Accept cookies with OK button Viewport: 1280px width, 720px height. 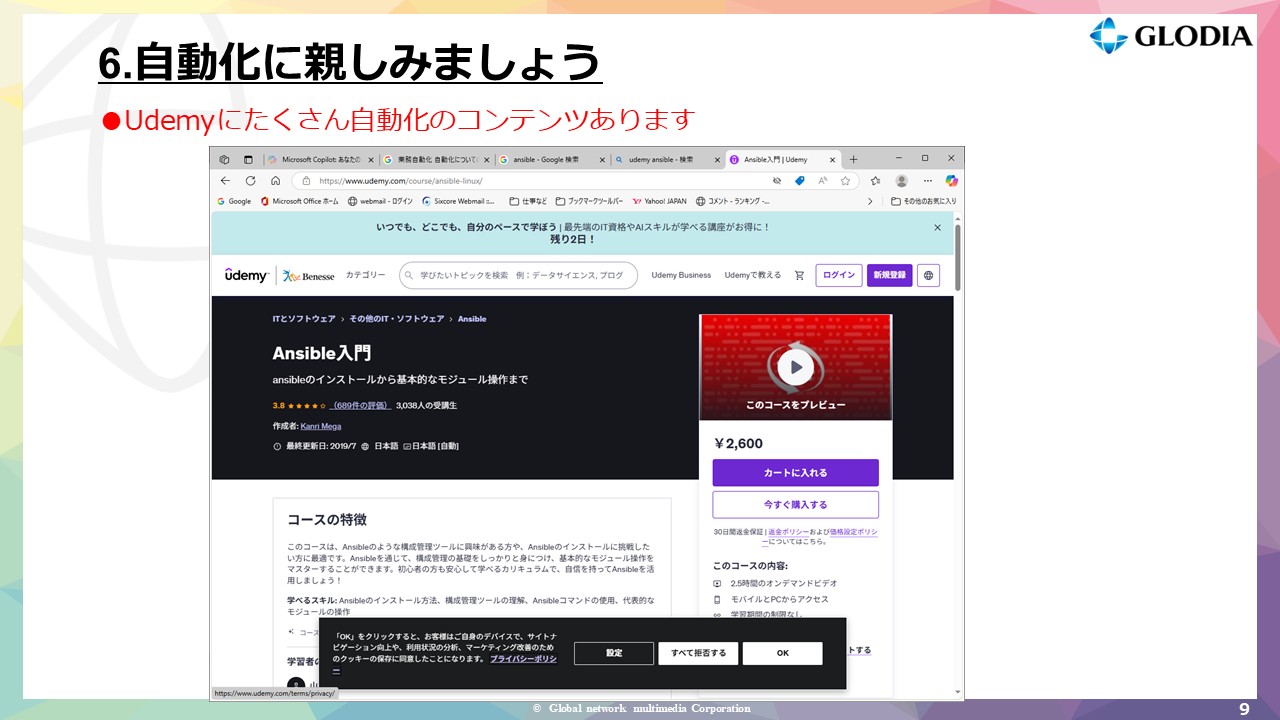pos(783,653)
